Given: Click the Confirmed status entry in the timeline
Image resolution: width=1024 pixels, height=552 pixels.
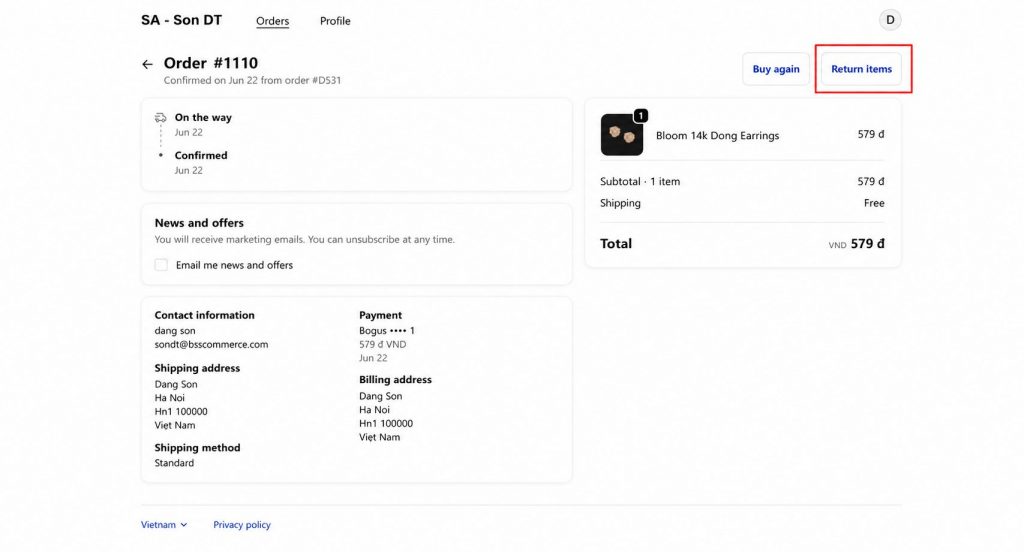Looking at the screenshot, I should pyautogui.click(x=200, y=155).
